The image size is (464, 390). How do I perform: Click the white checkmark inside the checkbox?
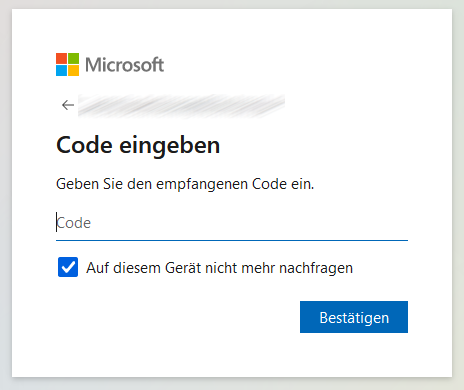point(68,267)
